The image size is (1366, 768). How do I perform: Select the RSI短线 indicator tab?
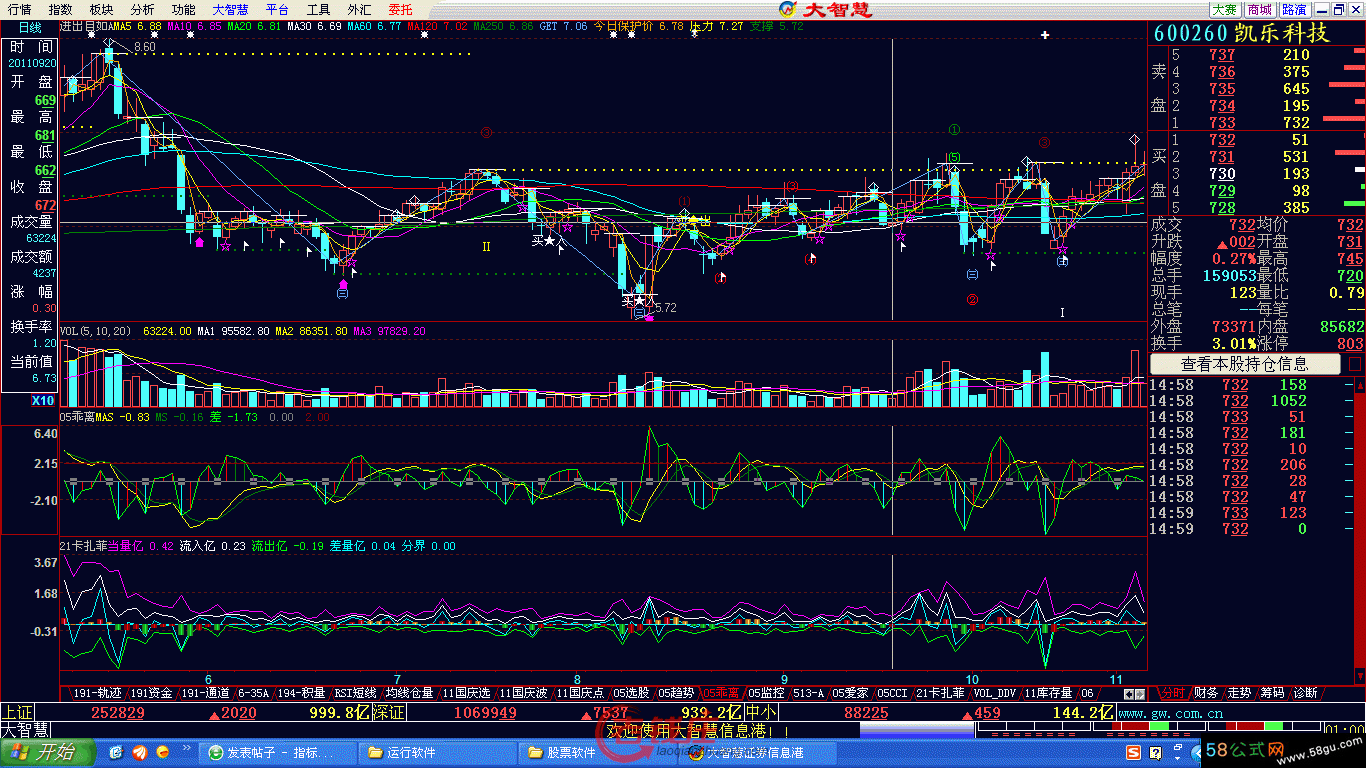[355, 692]
